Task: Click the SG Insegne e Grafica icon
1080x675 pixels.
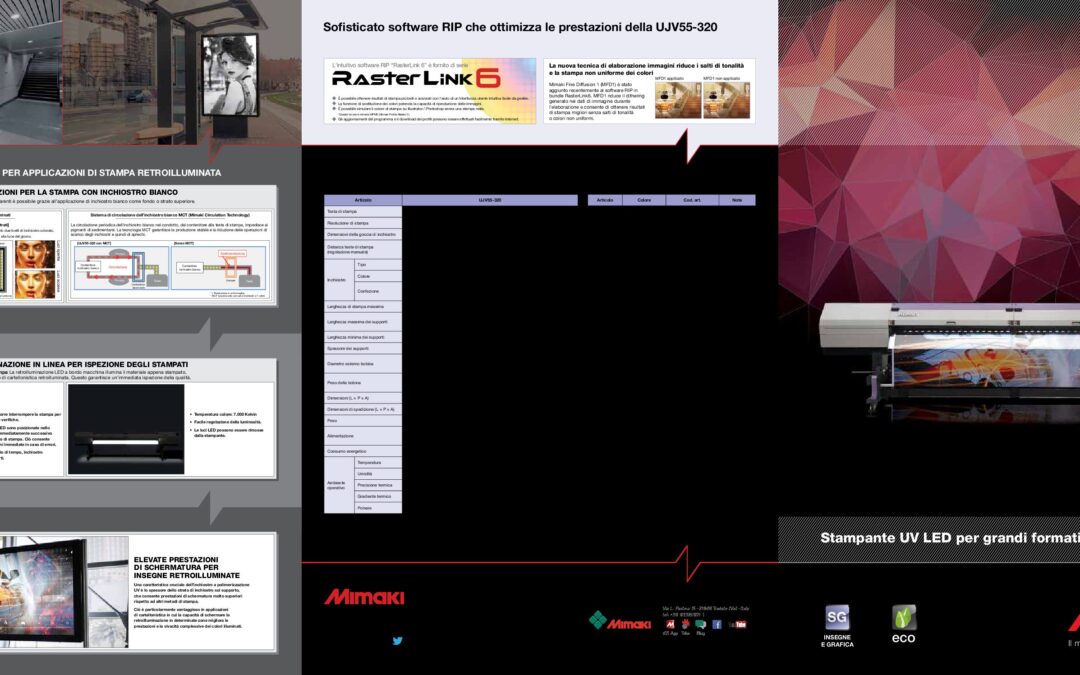Action: click(x=837, y=618)
